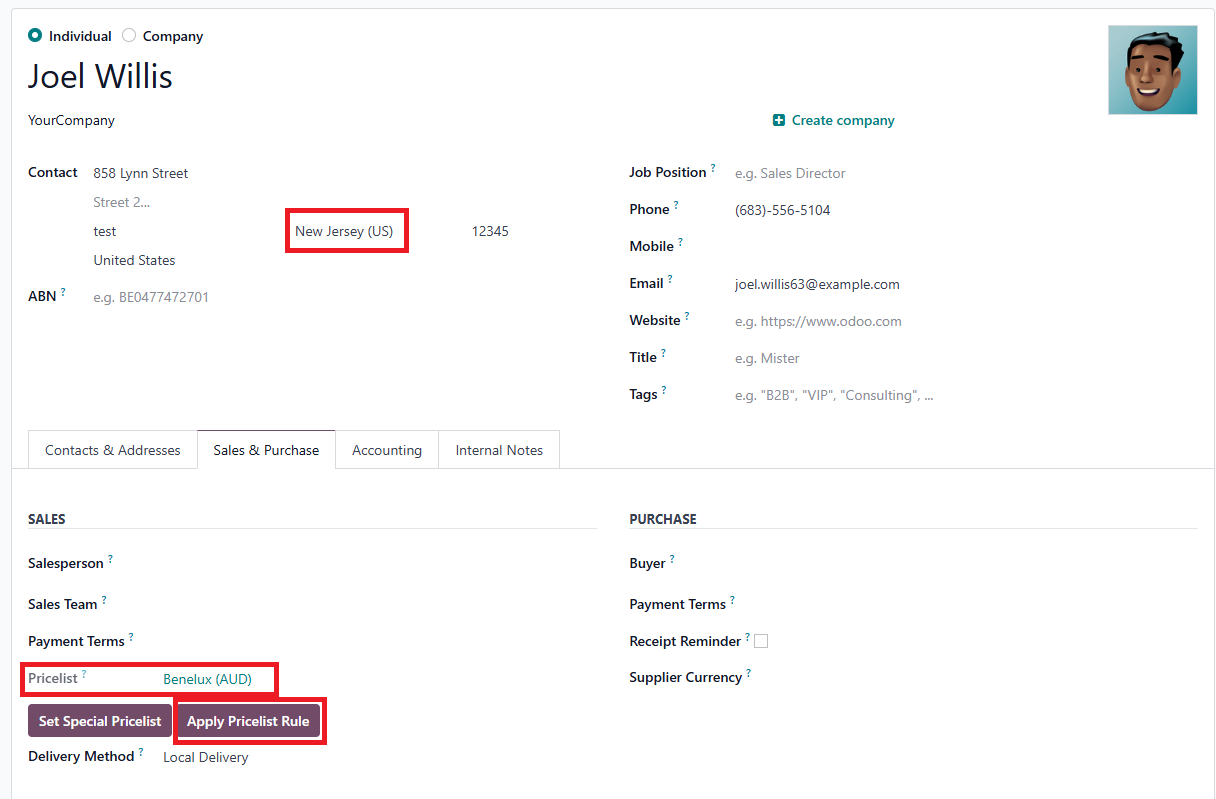Click the Set Special Pricelist button
This screenshot has width=1216, height=799.
100,721
